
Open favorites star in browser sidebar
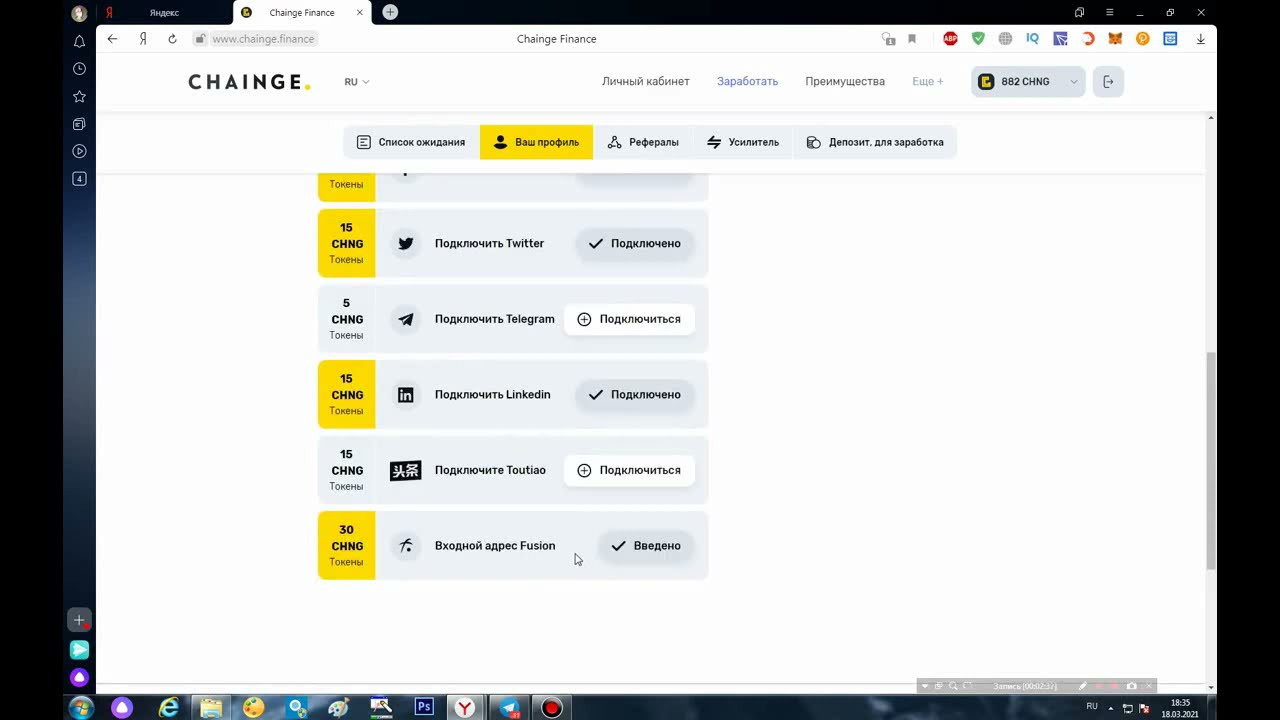click(x=79, y=97)
